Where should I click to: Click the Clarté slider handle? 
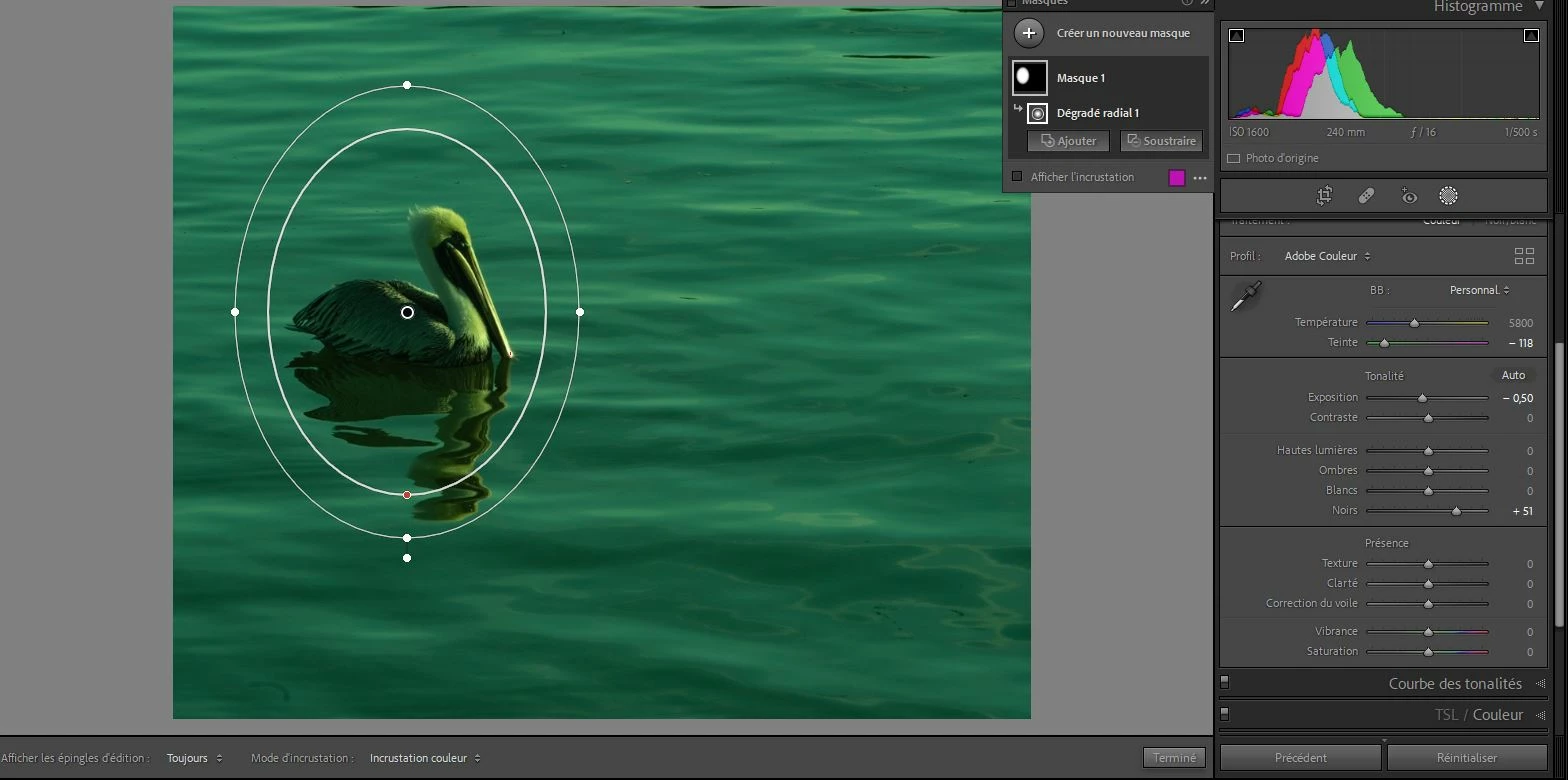coord(1428,584)
